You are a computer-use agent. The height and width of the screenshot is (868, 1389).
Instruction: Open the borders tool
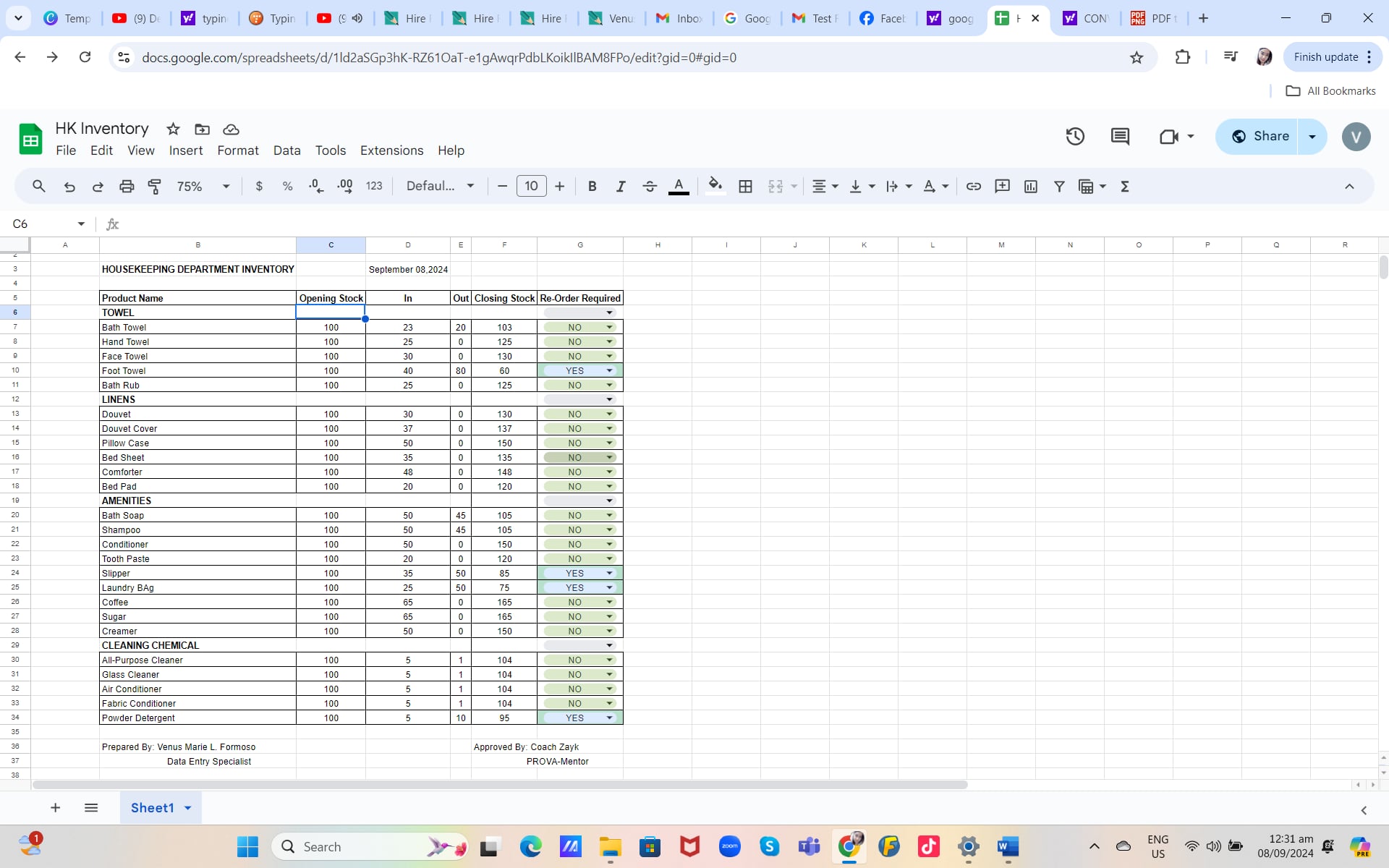745,187
